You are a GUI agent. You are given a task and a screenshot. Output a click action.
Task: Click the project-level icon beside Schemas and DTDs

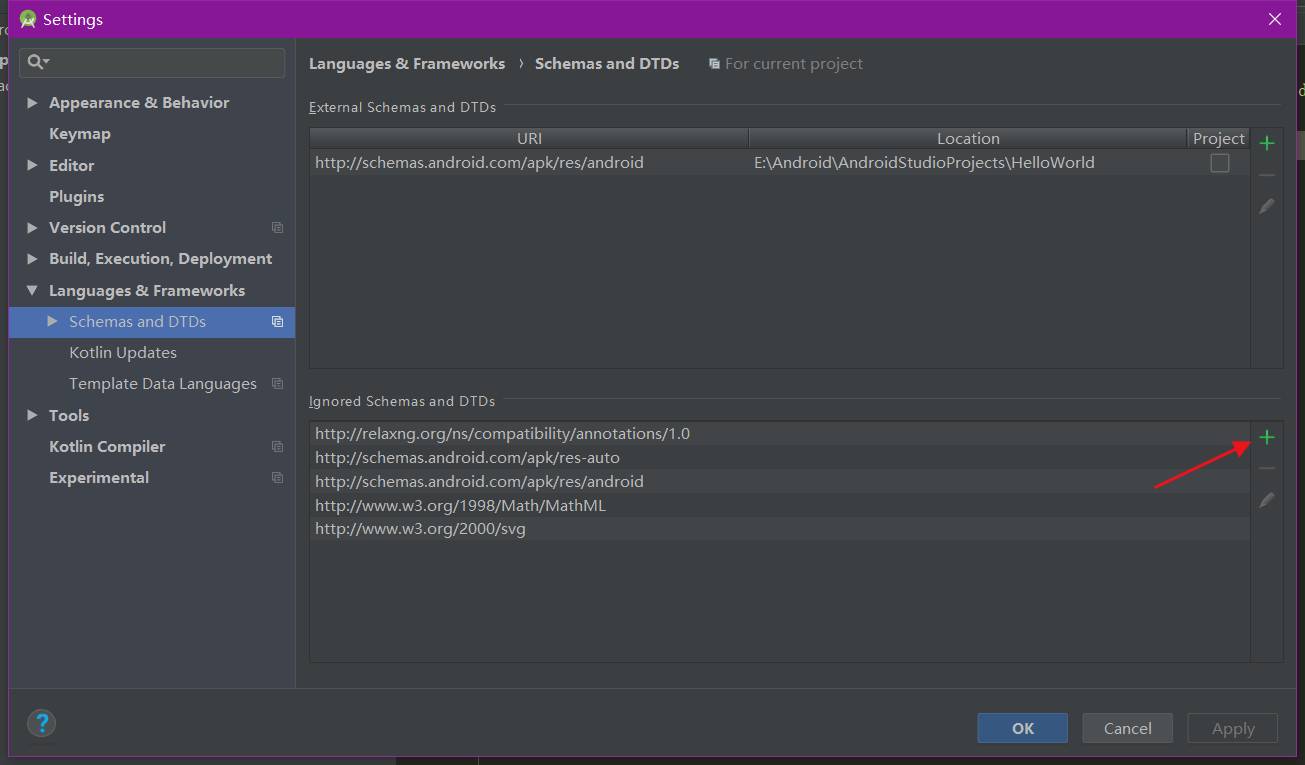click(x=277, y=322)
